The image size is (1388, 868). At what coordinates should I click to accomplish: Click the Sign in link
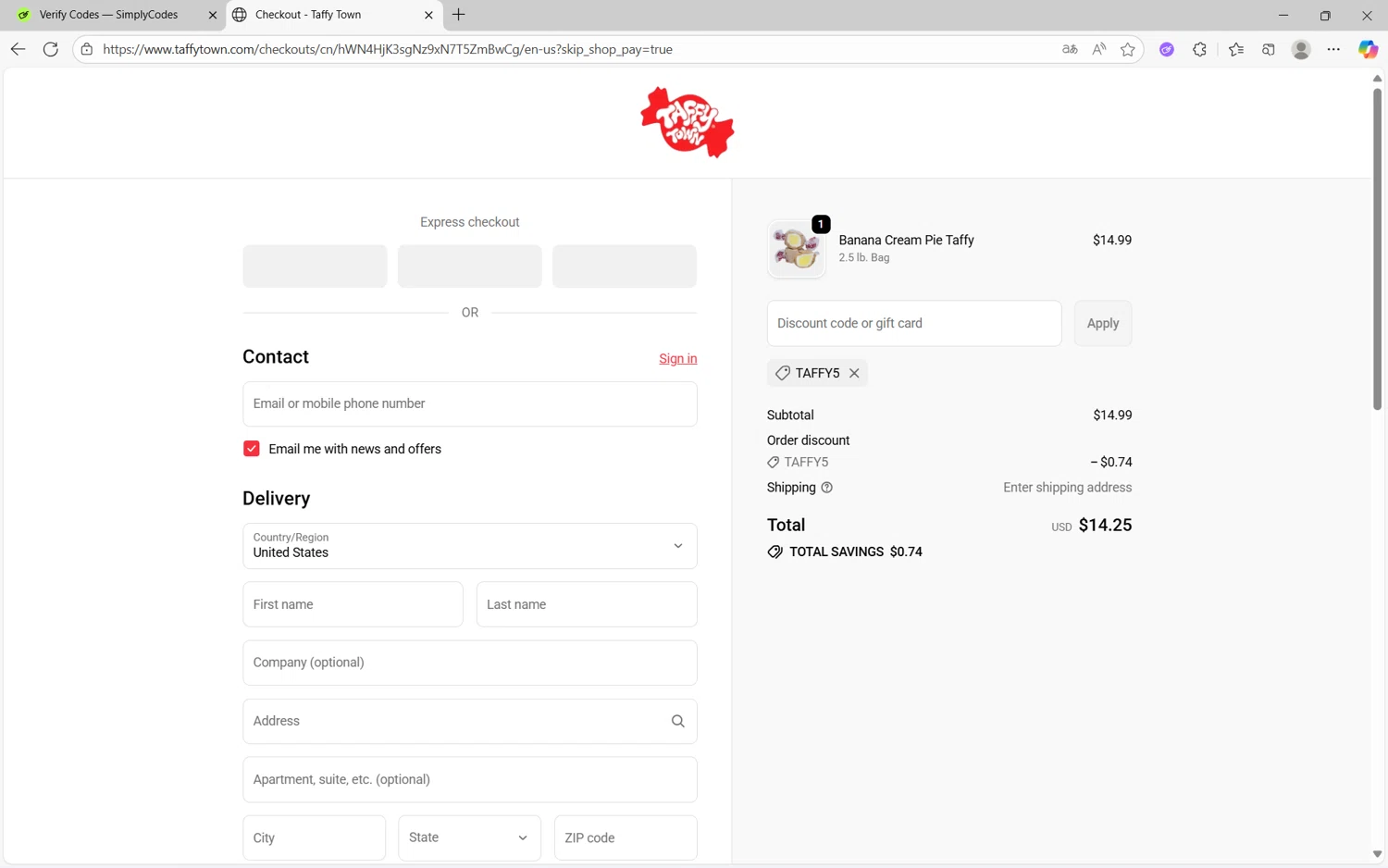[x=678, y=359]
